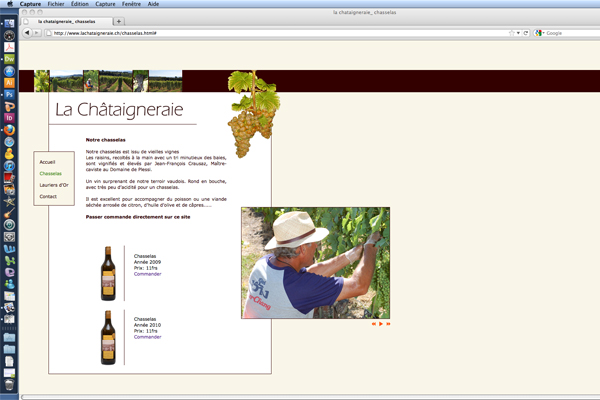The image size is (600, 400).
Task: Click the Applications folder in dock
Action: click(9, 337)
